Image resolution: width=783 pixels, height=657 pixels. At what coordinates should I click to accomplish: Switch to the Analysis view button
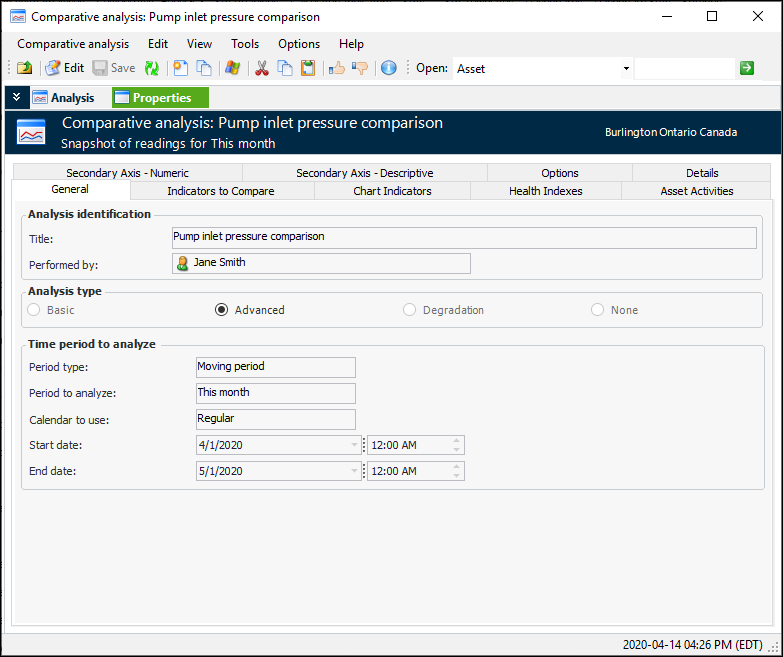[x=63, y=97]
